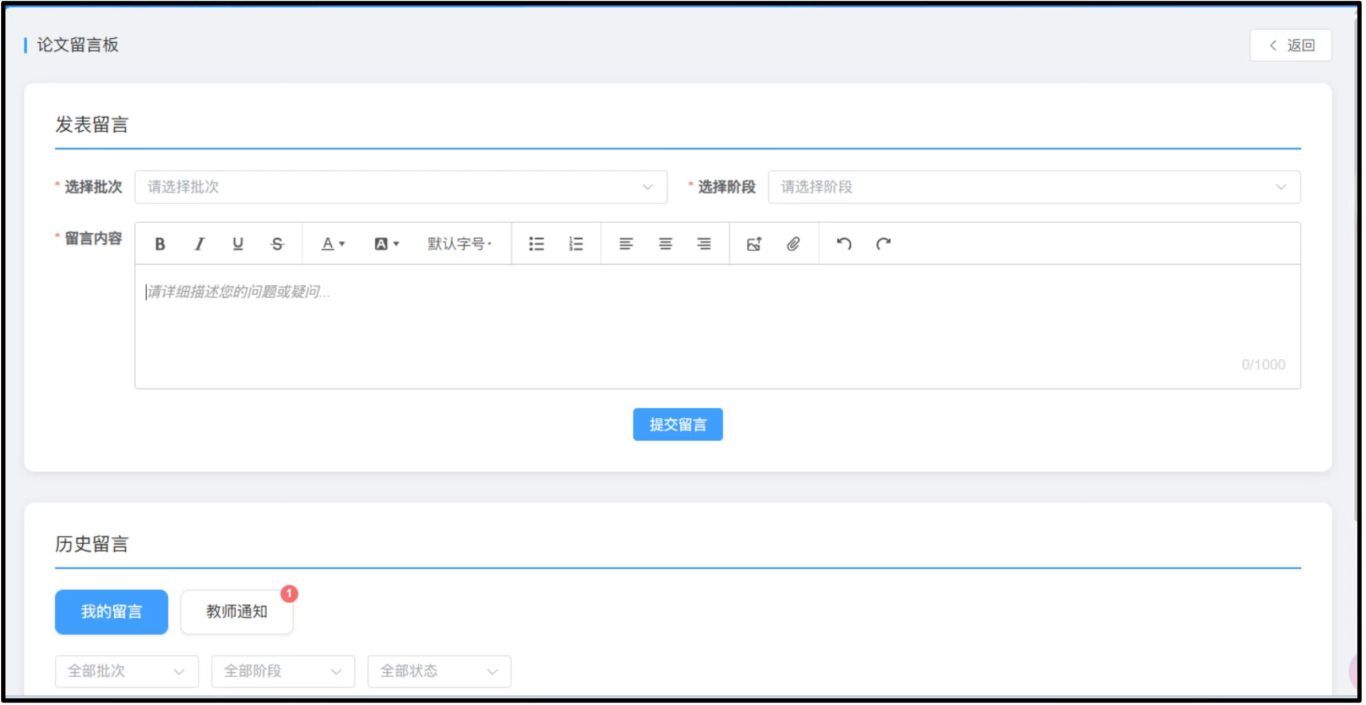Click the 提交留言 submit button
1366x705 pixels.
click(677, 425)
